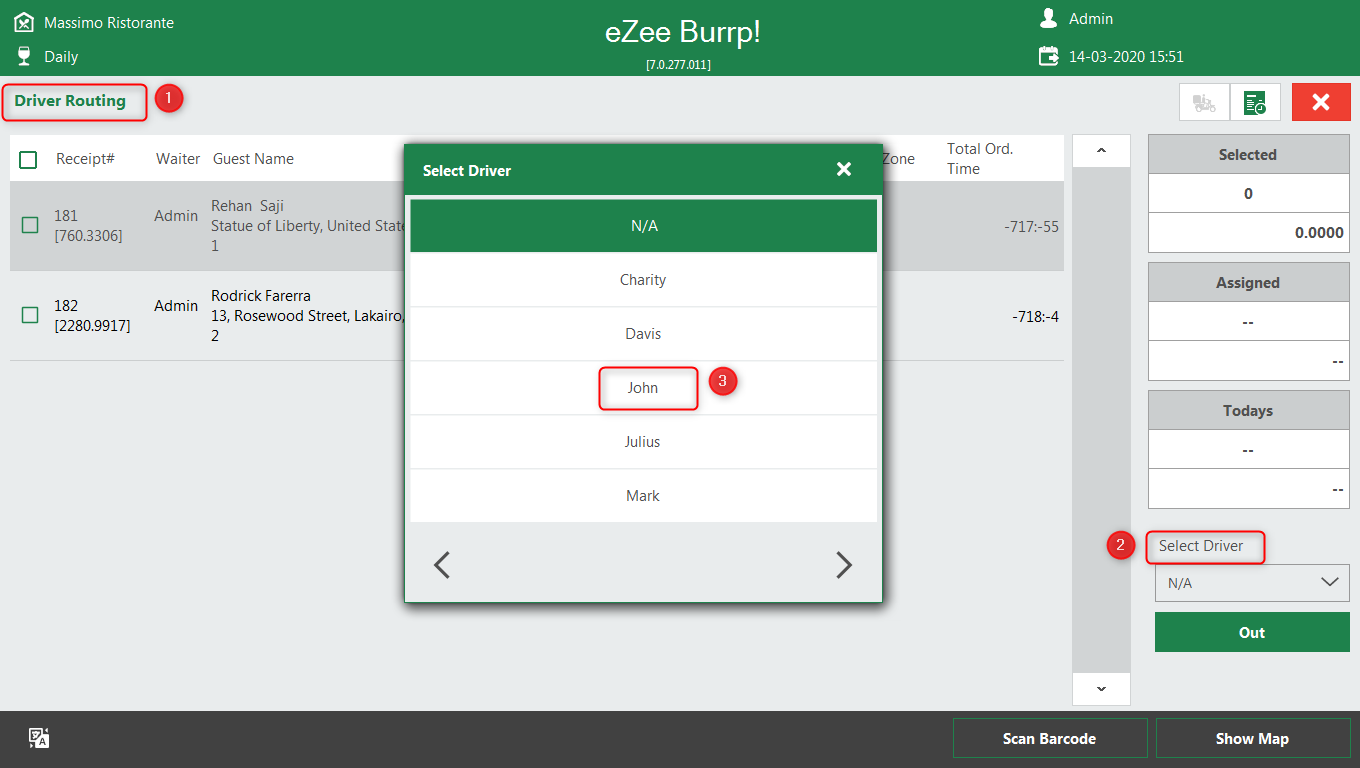Check the box for receipt 182

point(30,315)
